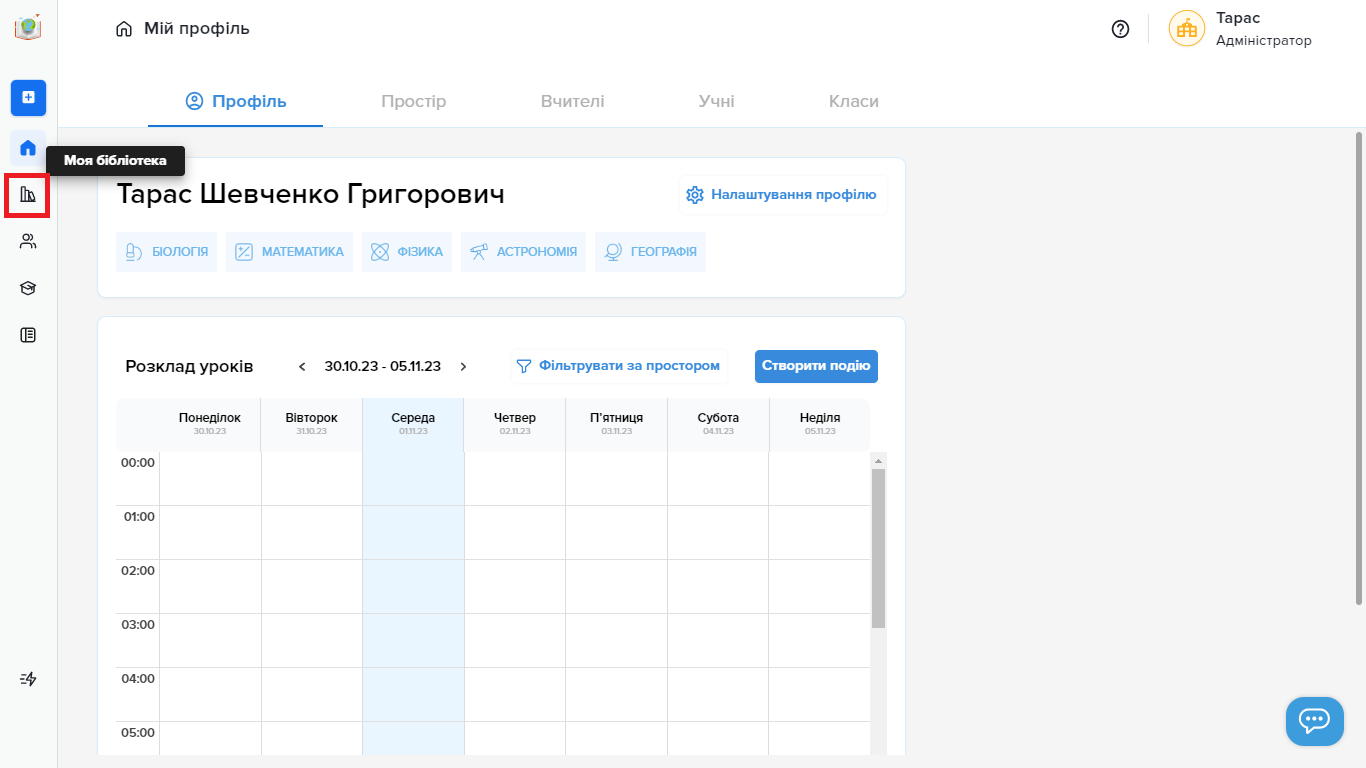Open the home icon in sidebar

pos(28,148)
